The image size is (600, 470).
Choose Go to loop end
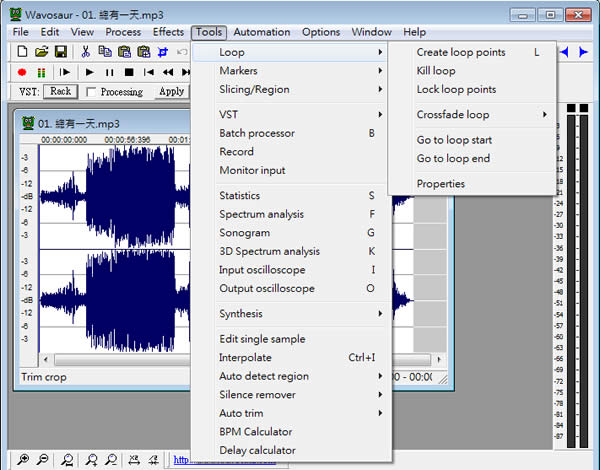click(472, 158)
